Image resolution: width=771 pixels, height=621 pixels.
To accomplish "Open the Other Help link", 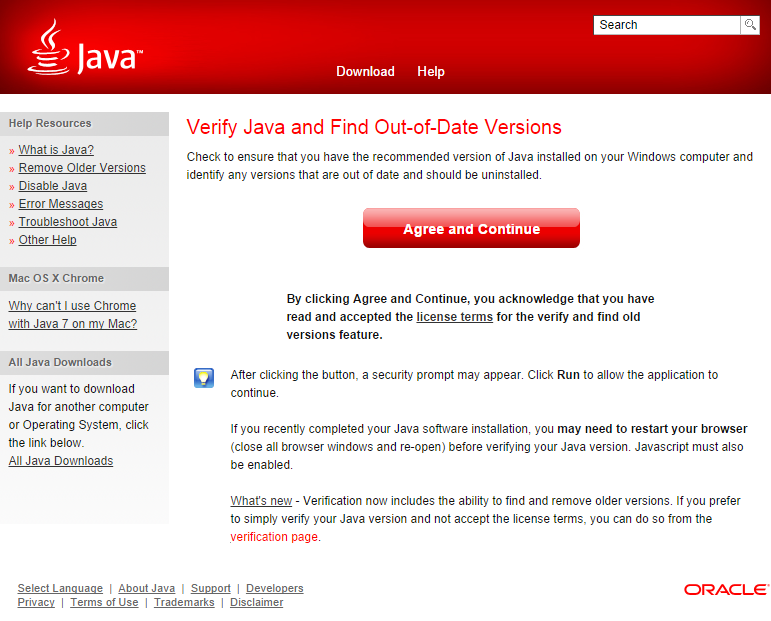I will [x=47, y=239].
